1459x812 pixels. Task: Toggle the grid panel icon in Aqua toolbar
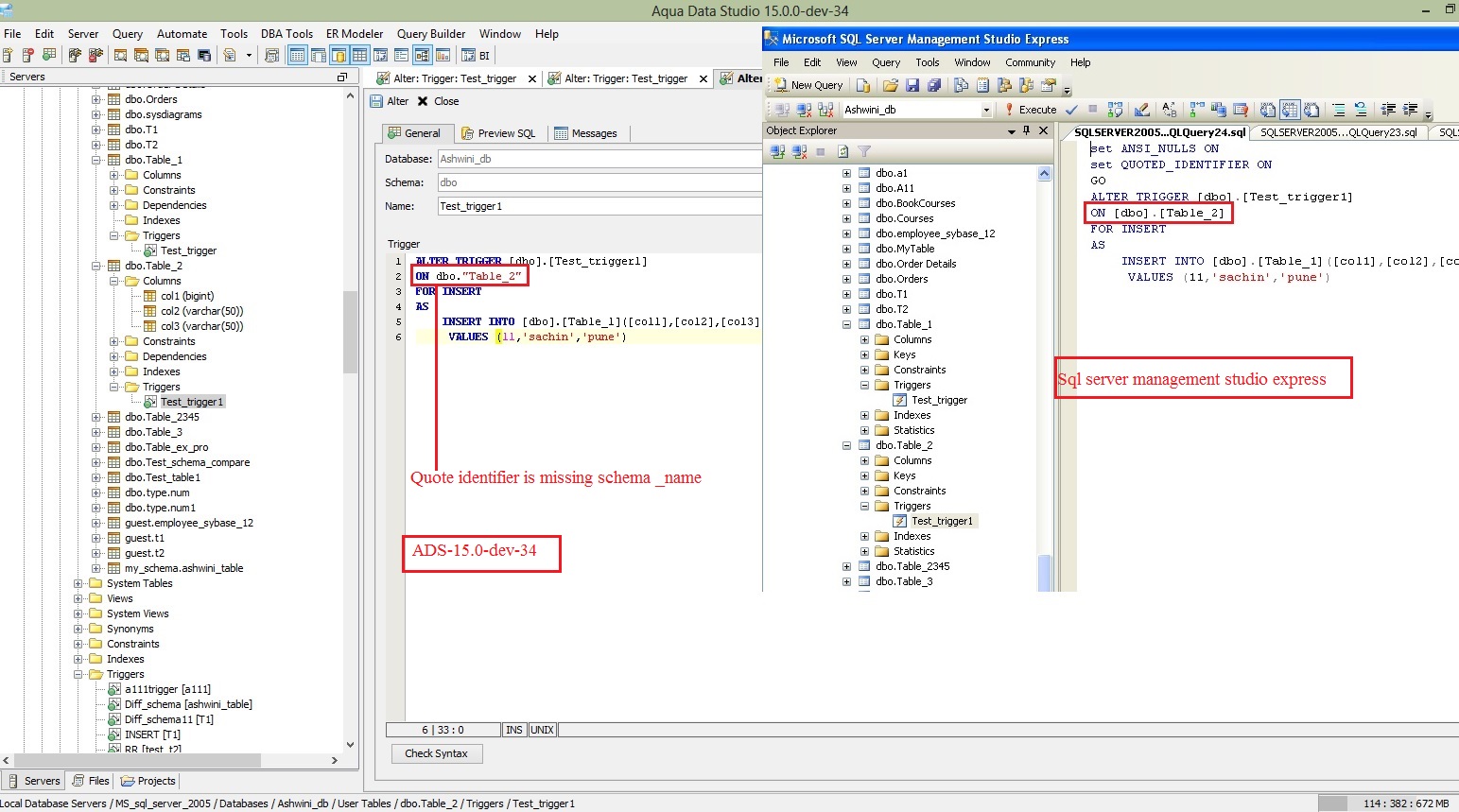[x=359, y=55]
